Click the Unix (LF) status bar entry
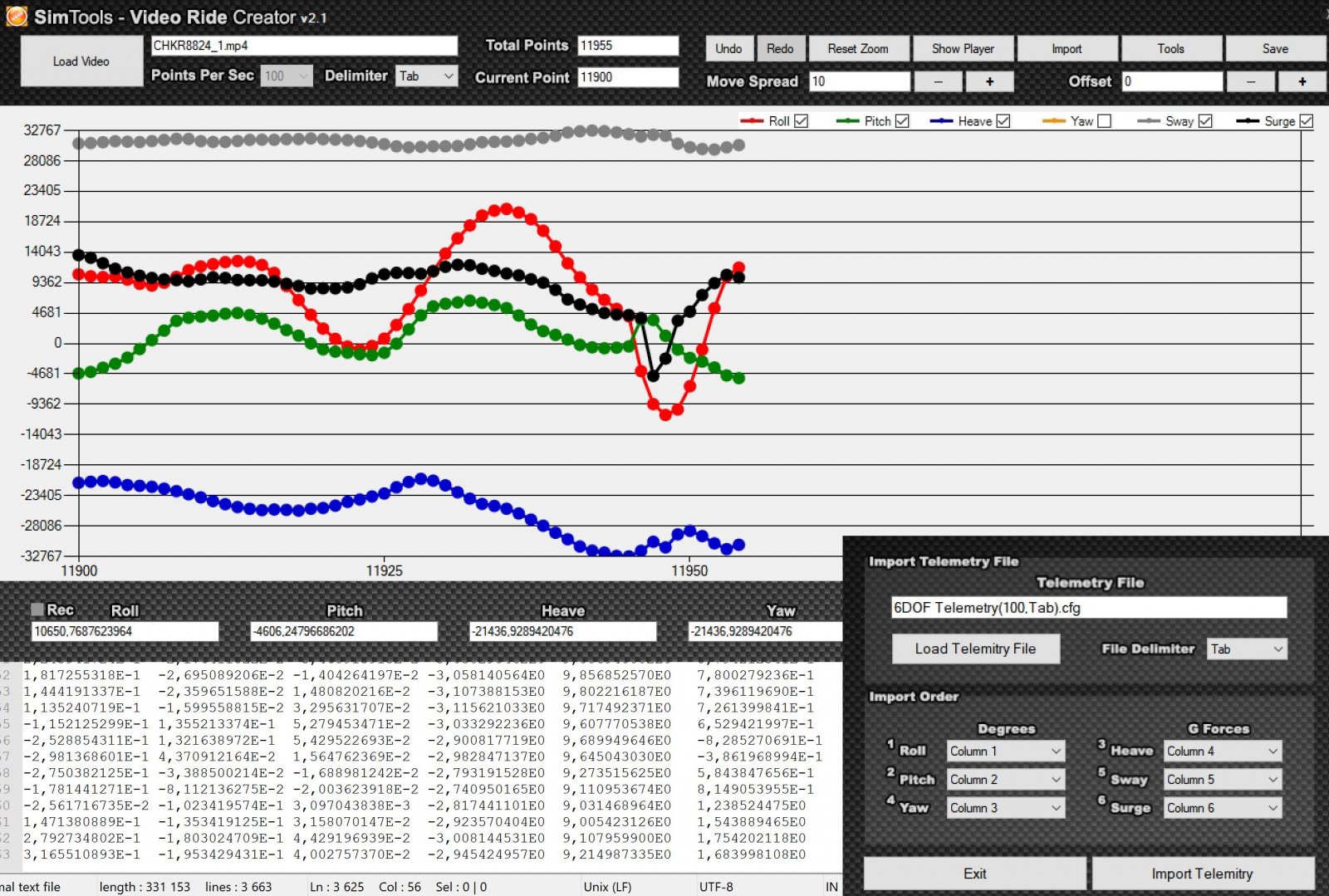This screenshot has height=896, width=1329. point(607,887)
